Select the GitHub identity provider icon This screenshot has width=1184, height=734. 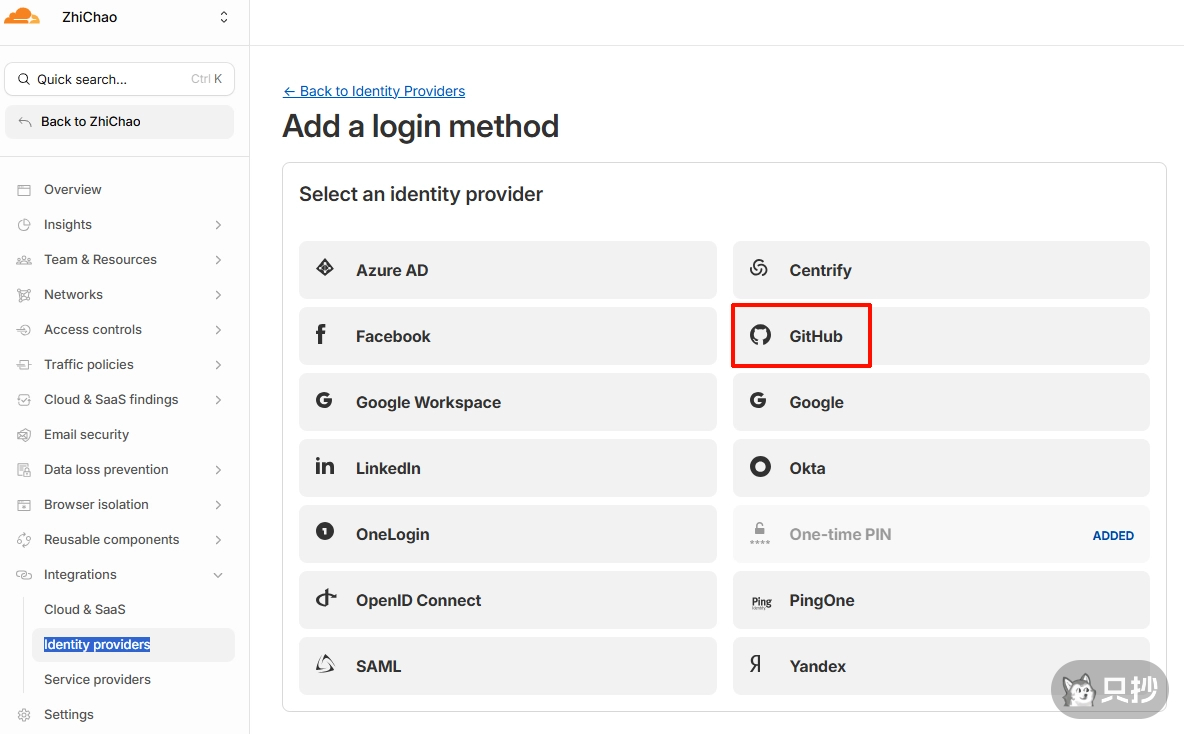(761, 336)
